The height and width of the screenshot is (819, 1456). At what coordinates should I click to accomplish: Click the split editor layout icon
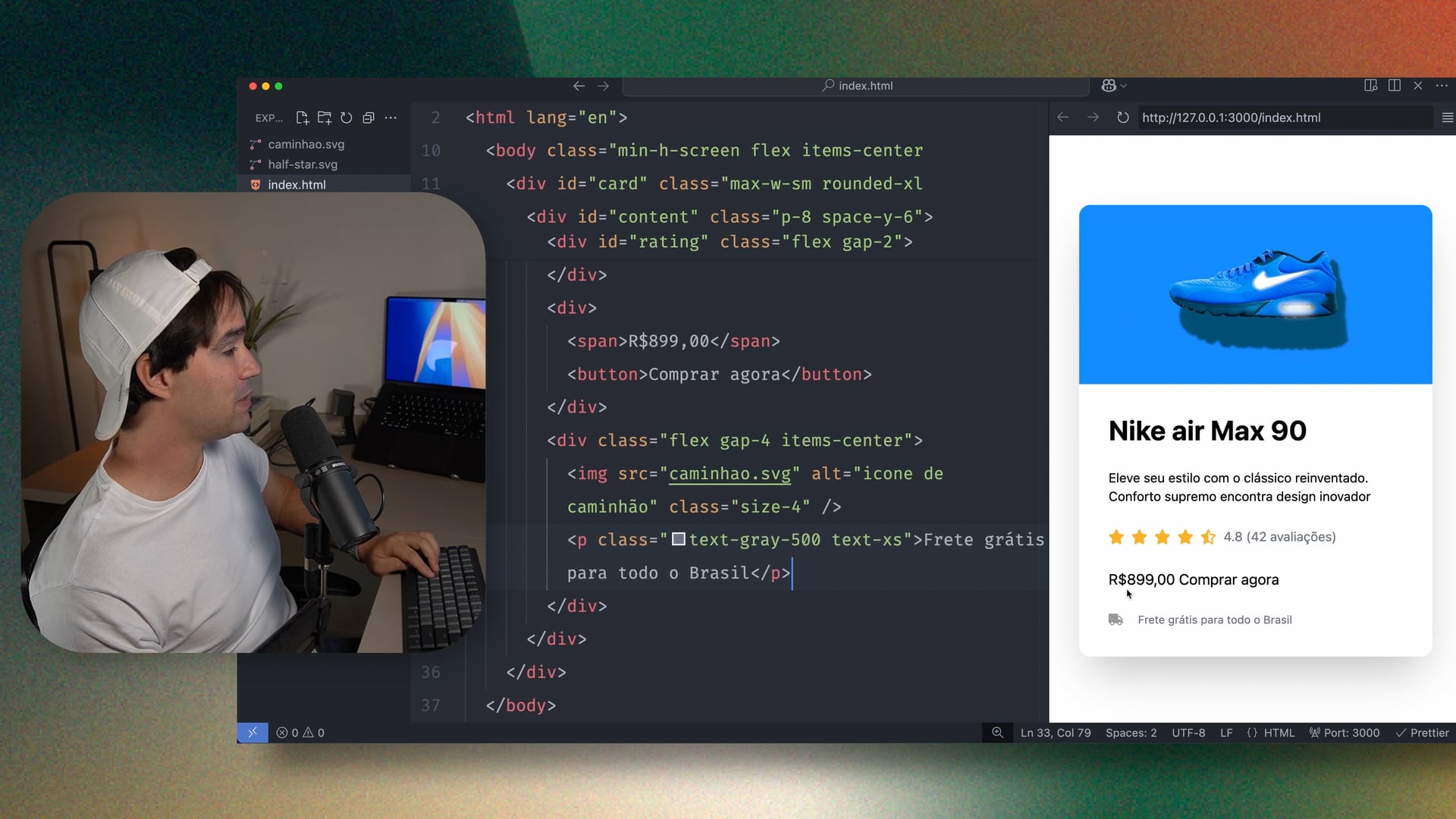[1394, 86]
